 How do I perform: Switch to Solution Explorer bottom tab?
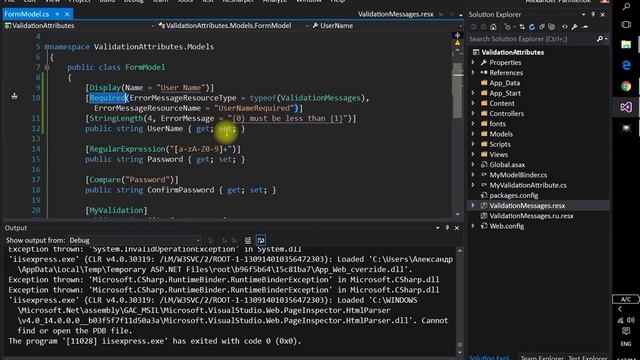(489, 358)
